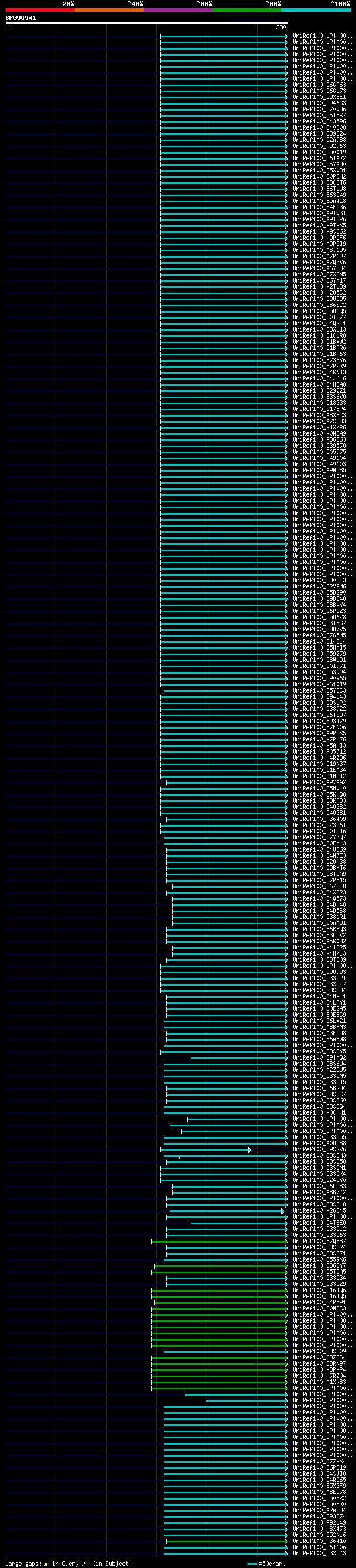Select hit label UniRef100_B7FN06

click(x=319, y=728)
